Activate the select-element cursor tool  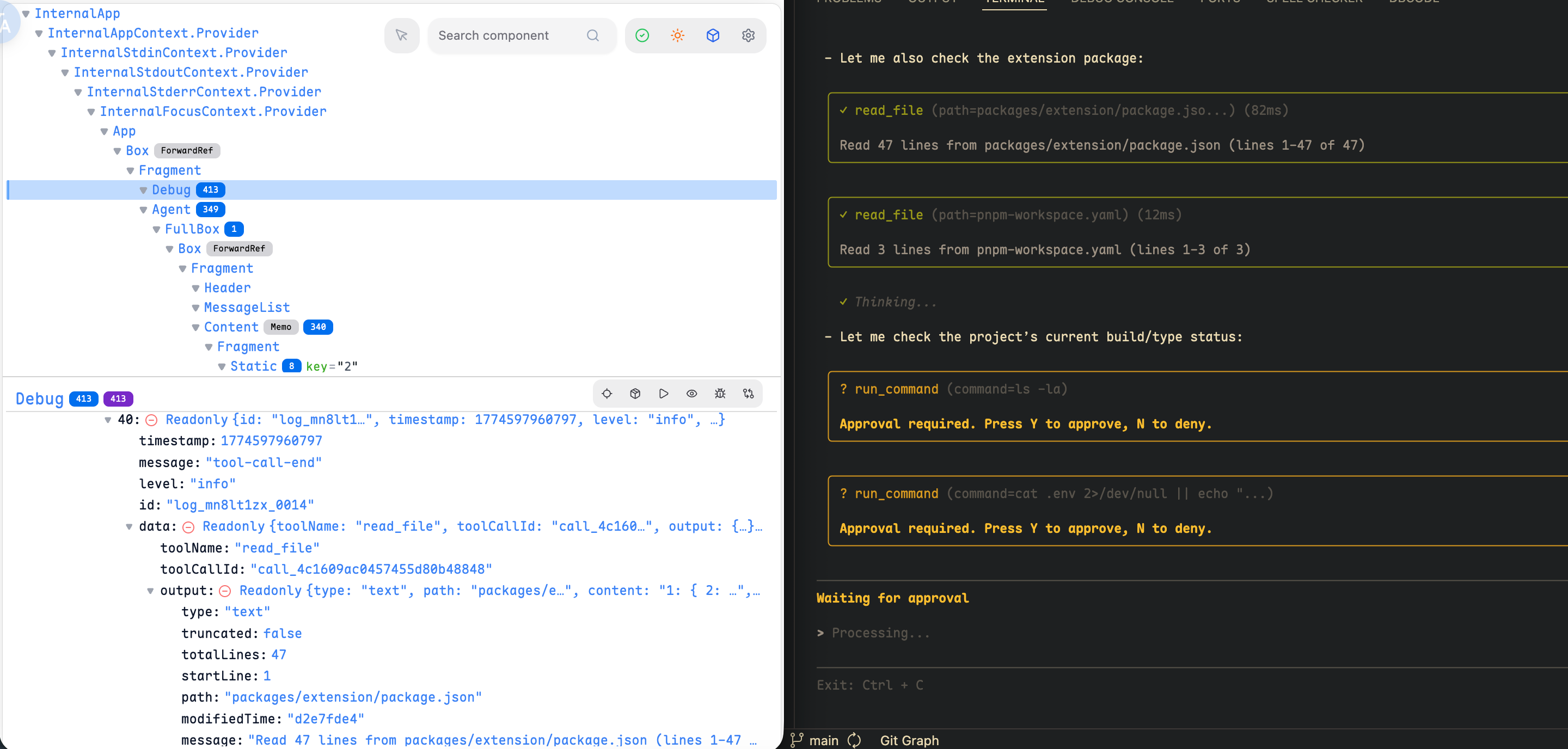point(402,35)
